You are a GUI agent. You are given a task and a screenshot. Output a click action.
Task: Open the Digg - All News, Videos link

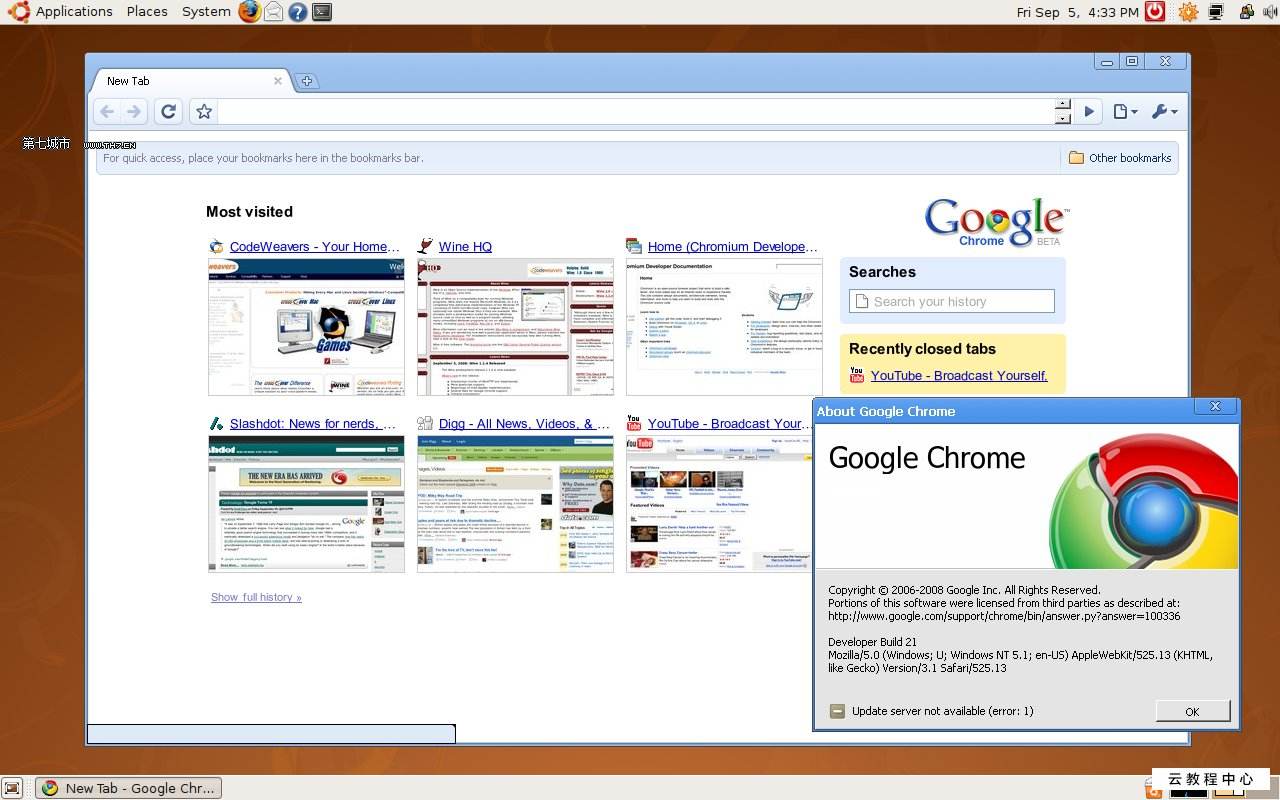coord(524,424)
